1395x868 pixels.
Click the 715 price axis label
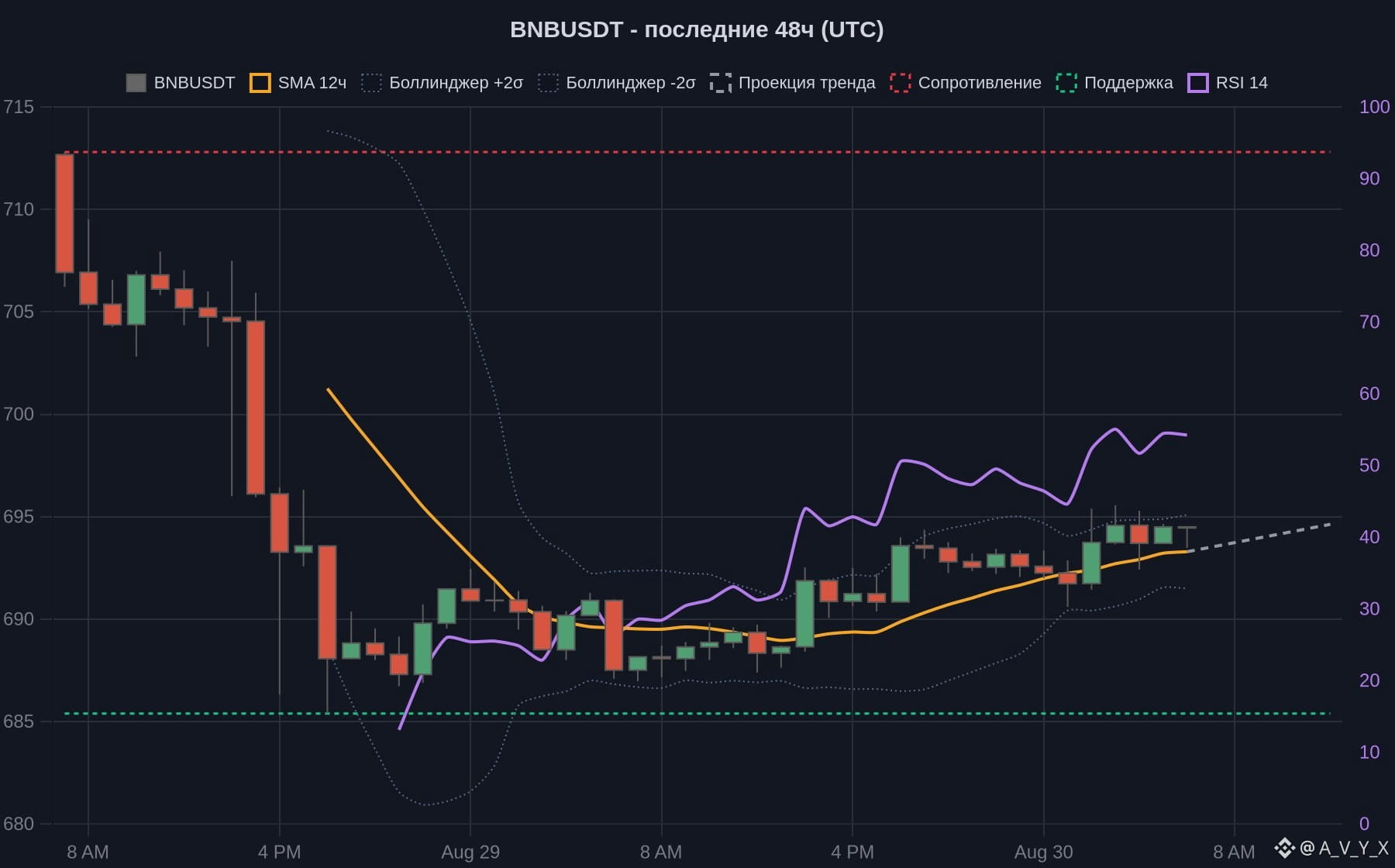(19, 107)
